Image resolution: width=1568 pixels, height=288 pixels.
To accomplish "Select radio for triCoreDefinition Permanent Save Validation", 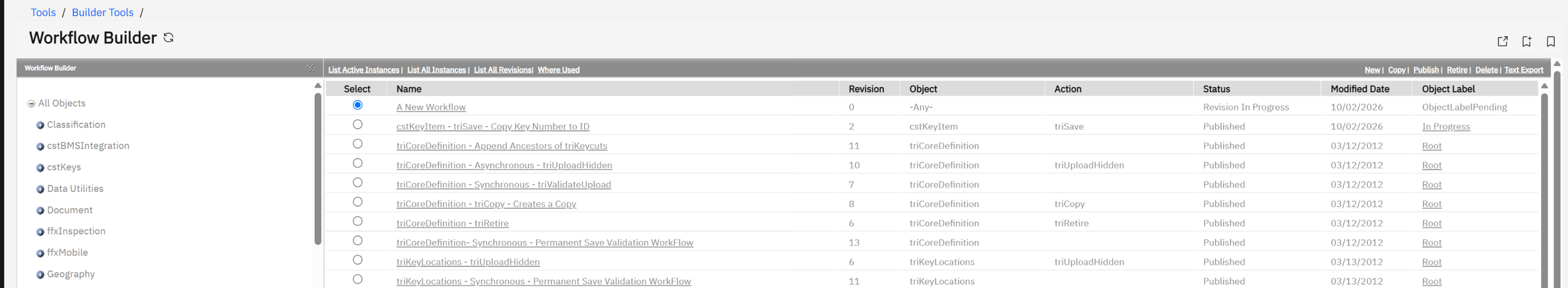I will click(357, 240).
